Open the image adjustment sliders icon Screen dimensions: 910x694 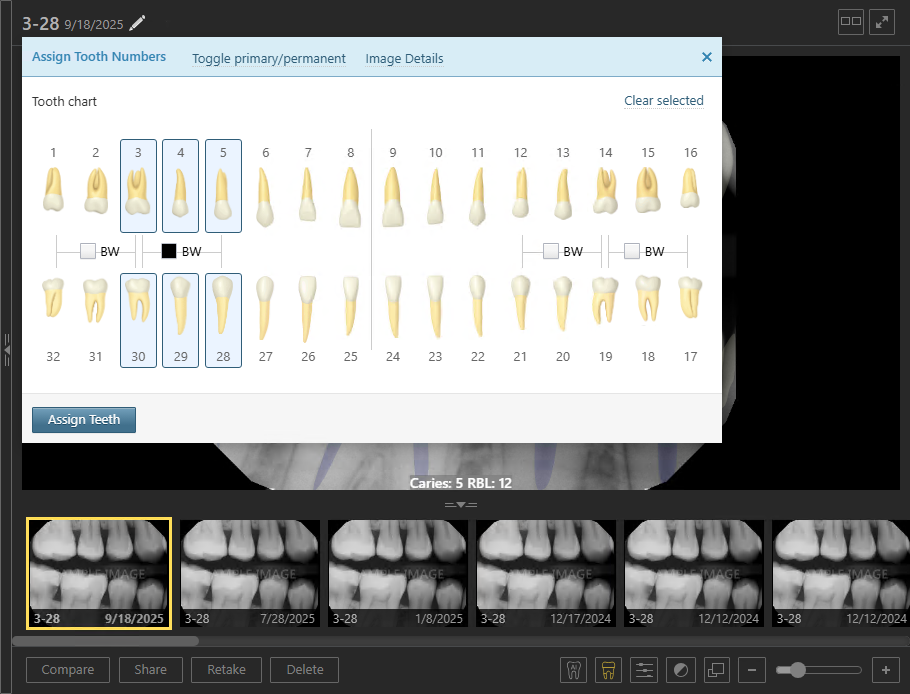[x=645, y=670]
